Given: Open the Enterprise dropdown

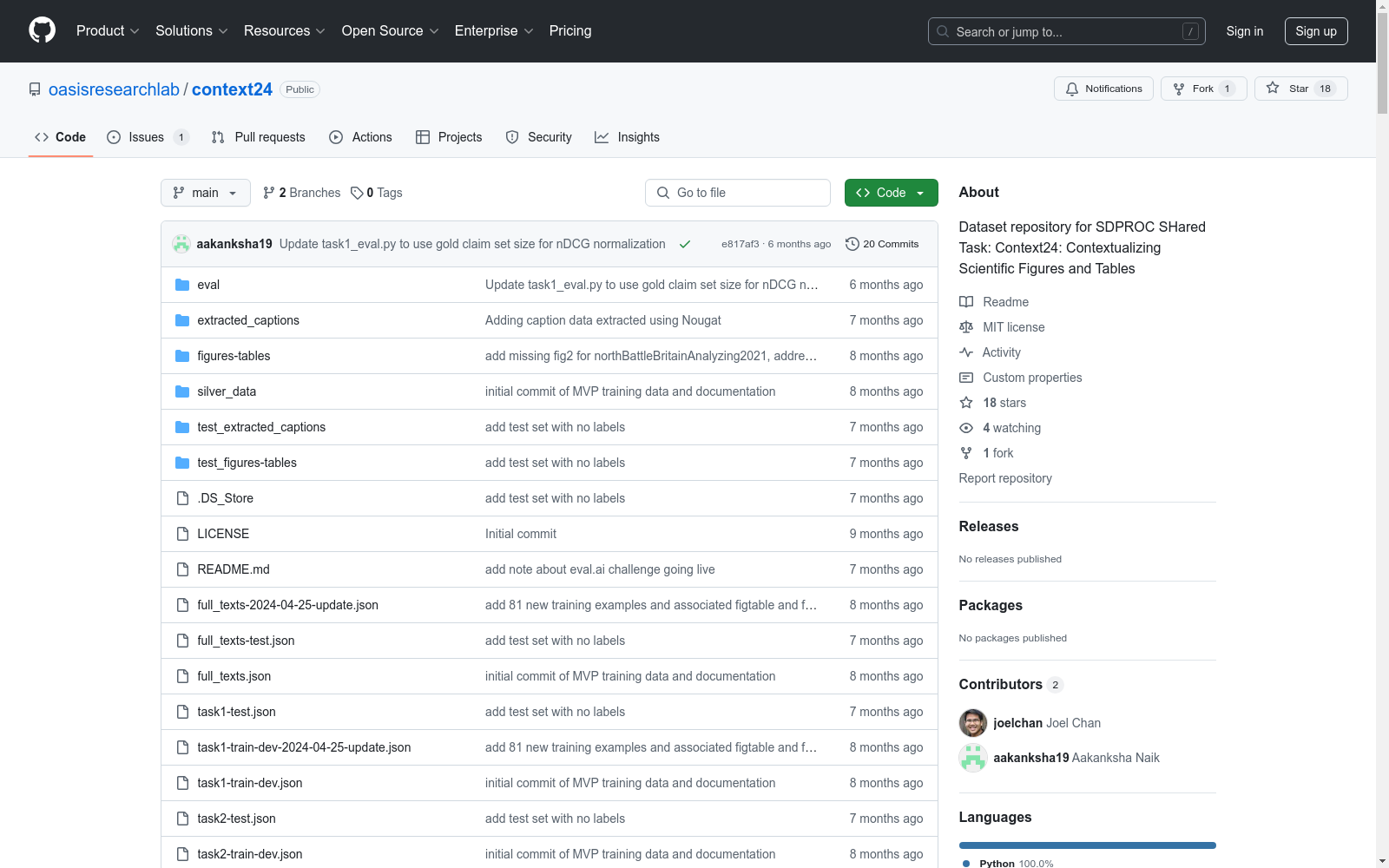Looking at the screenshot, I should [494, 31].
